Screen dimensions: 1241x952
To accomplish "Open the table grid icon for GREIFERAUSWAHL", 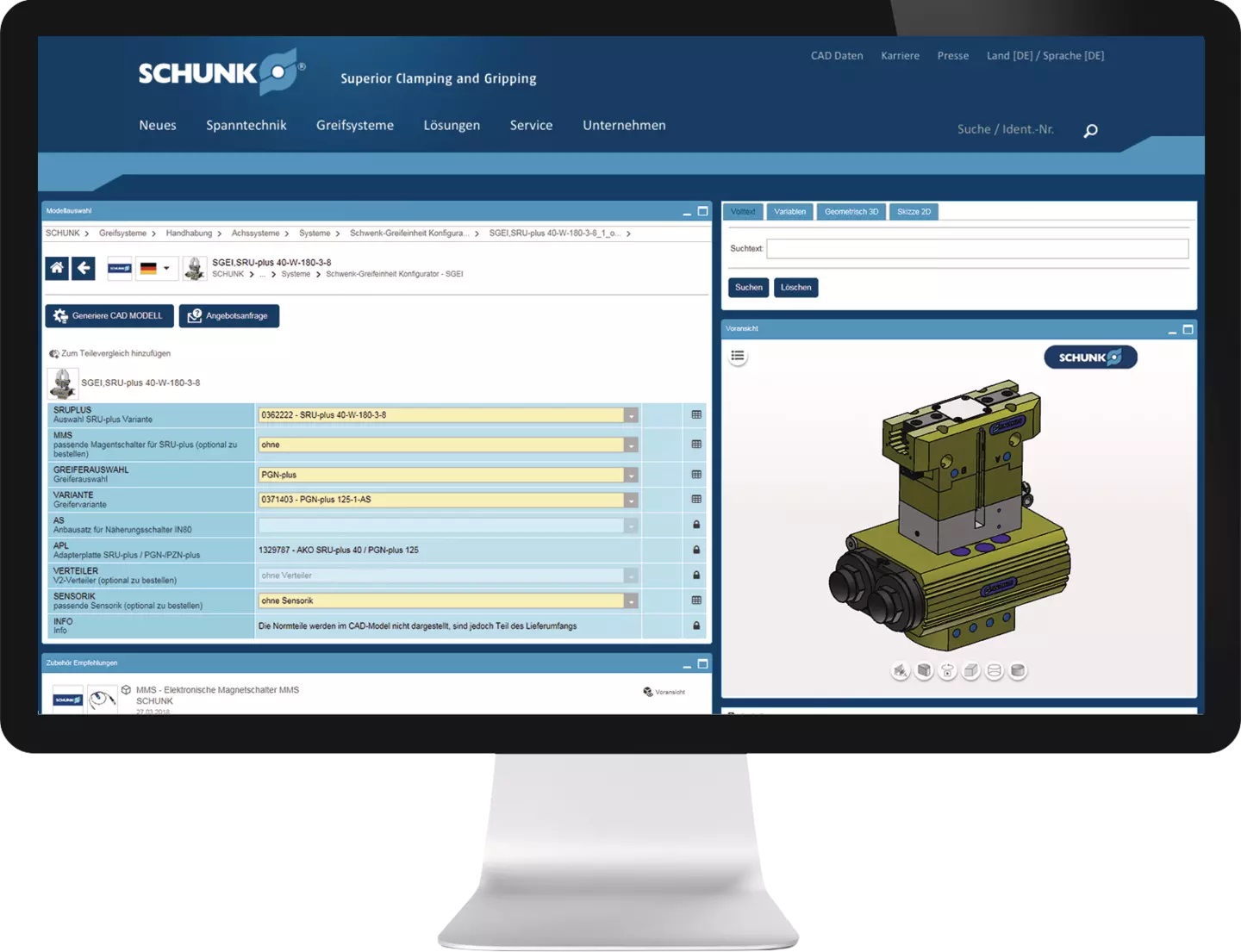I will tap(695, 474).
